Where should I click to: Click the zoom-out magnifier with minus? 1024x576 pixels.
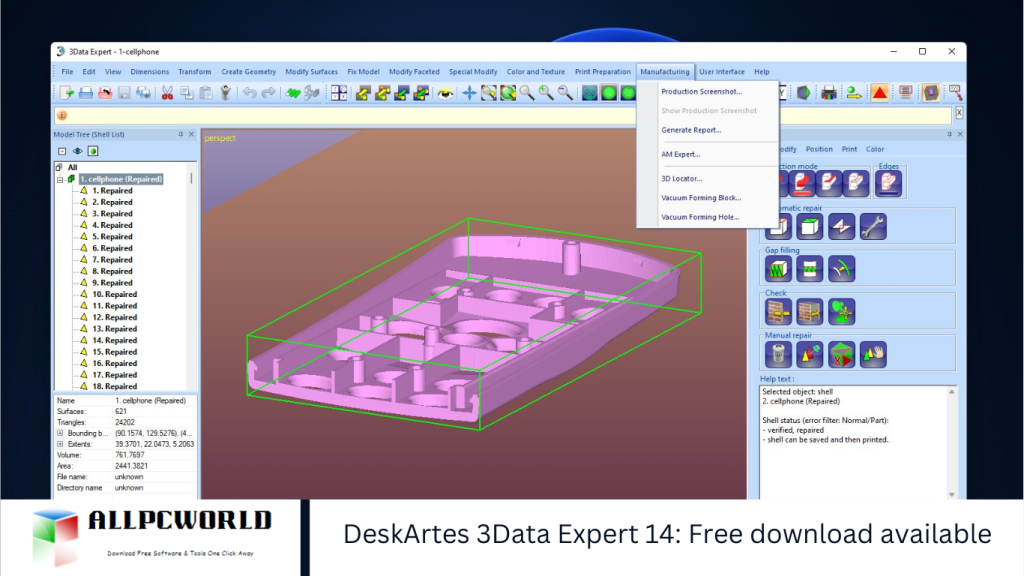click(x=565, y=93)
